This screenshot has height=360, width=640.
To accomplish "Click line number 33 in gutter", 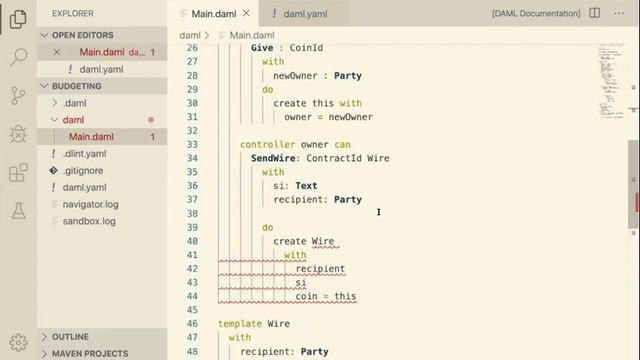I will pyautogui.click(x=192, y=144).
